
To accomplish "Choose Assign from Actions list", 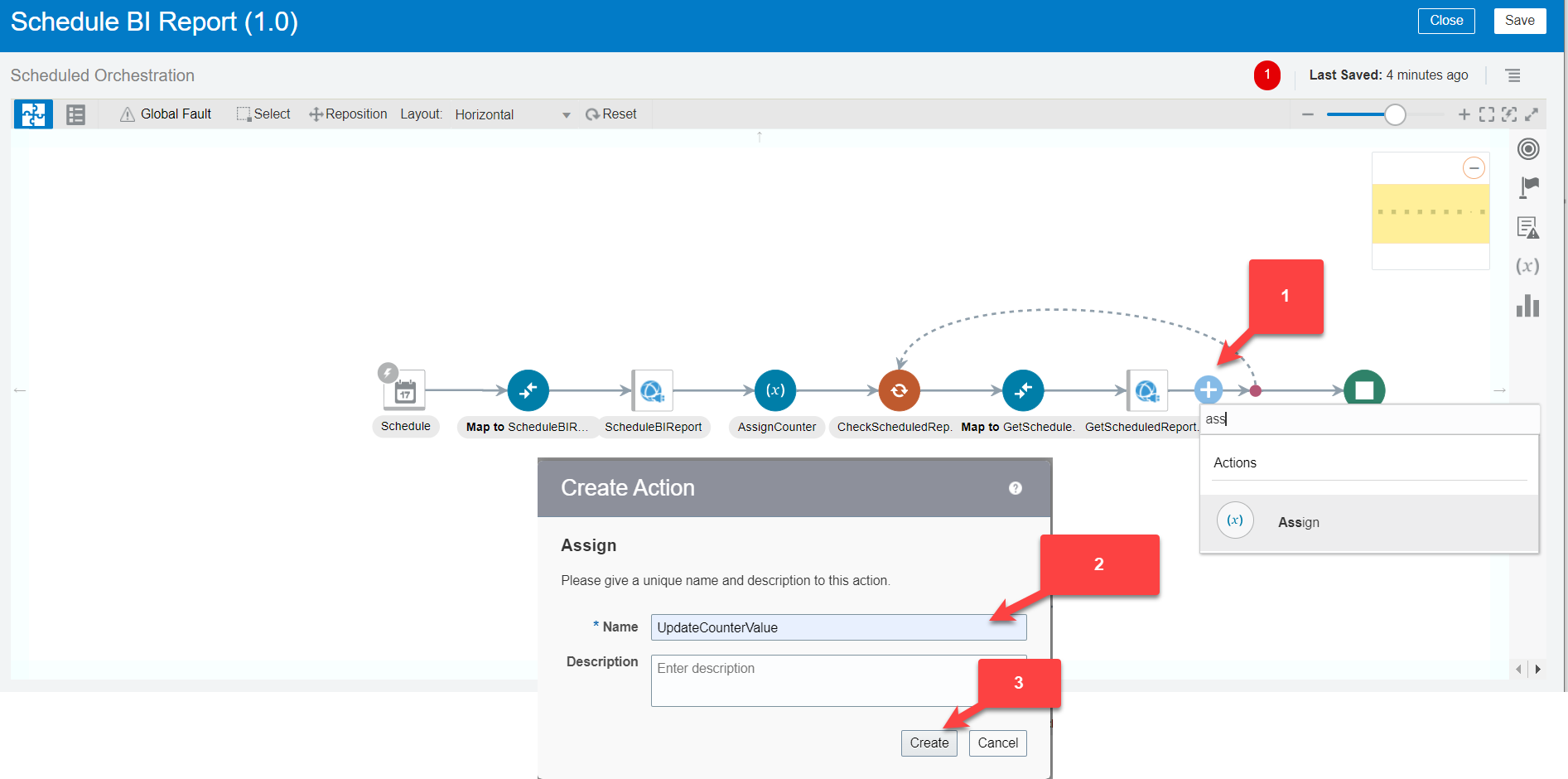I will (1298, 522).
